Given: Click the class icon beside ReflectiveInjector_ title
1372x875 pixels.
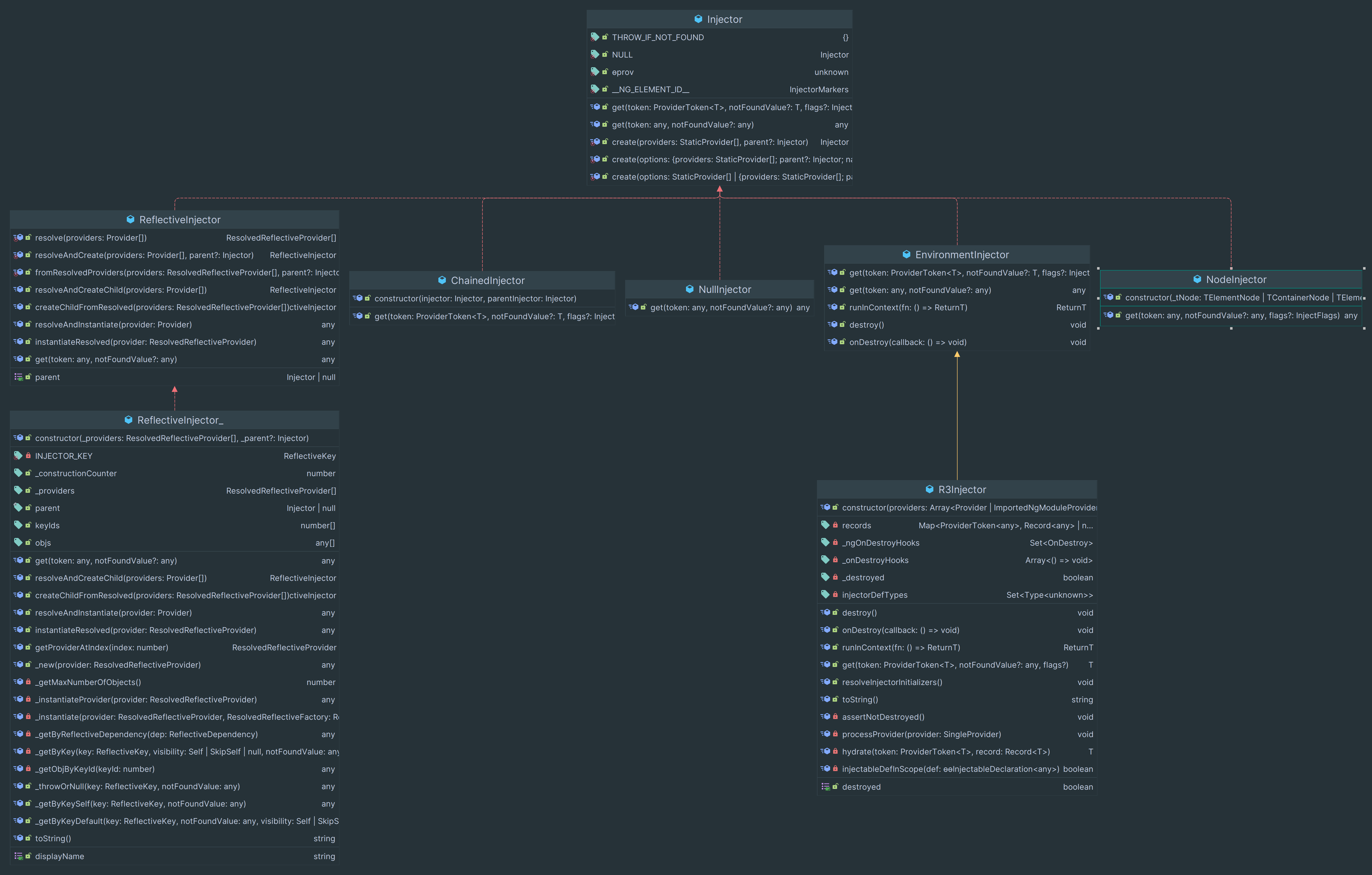Looking at the screenshot, I should coord(128,420).
